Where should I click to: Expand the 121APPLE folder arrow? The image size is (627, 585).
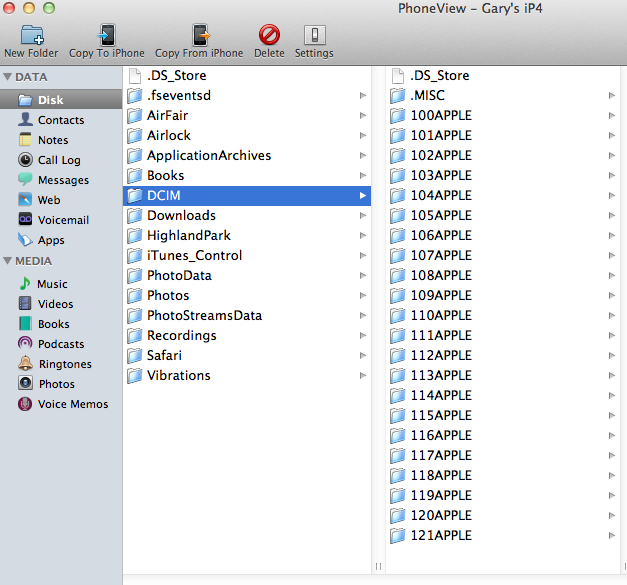(612, 535)
